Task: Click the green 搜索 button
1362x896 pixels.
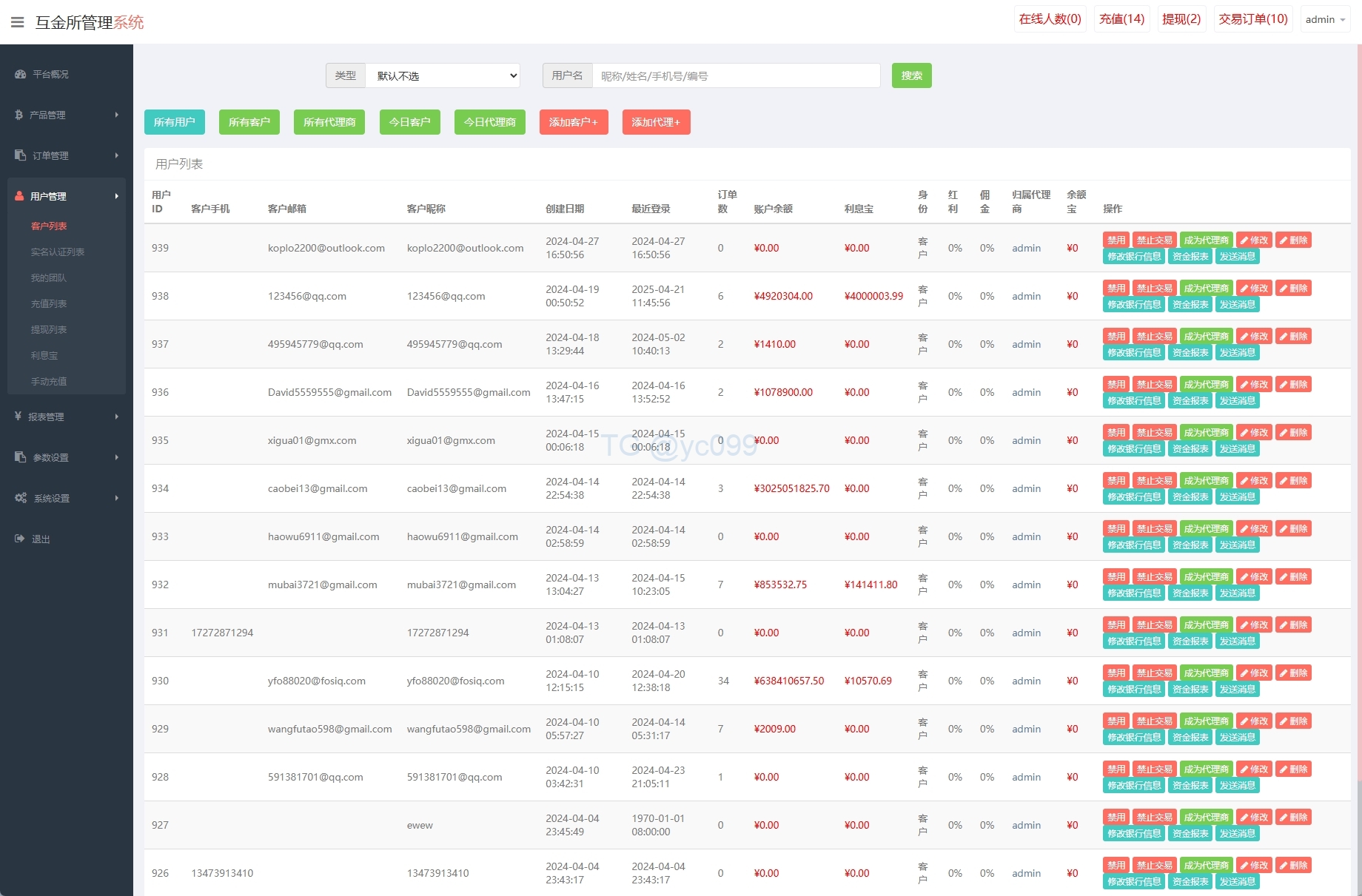Action: [911, 75]
